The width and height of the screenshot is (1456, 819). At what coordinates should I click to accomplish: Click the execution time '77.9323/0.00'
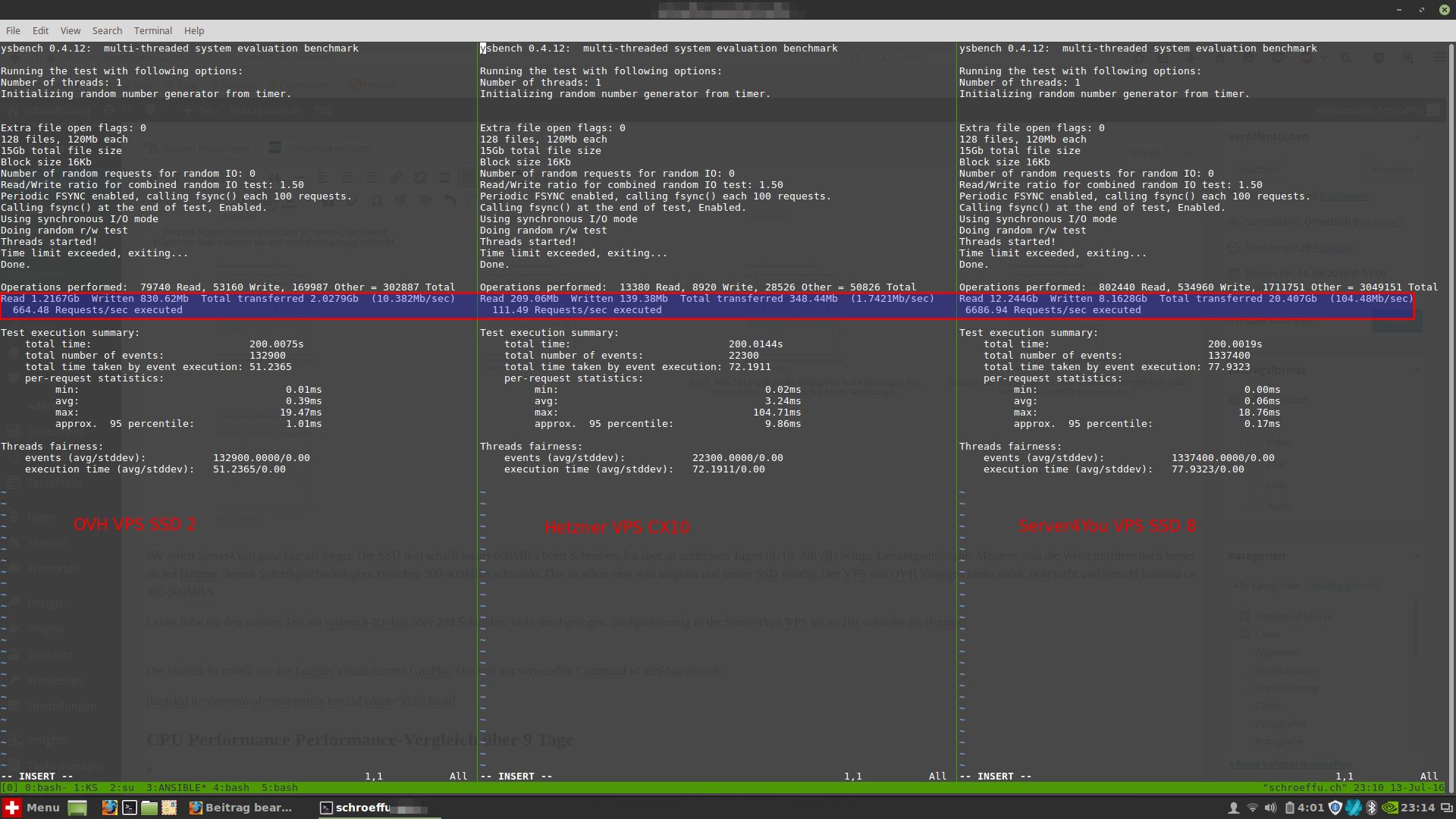point(1208,469)
